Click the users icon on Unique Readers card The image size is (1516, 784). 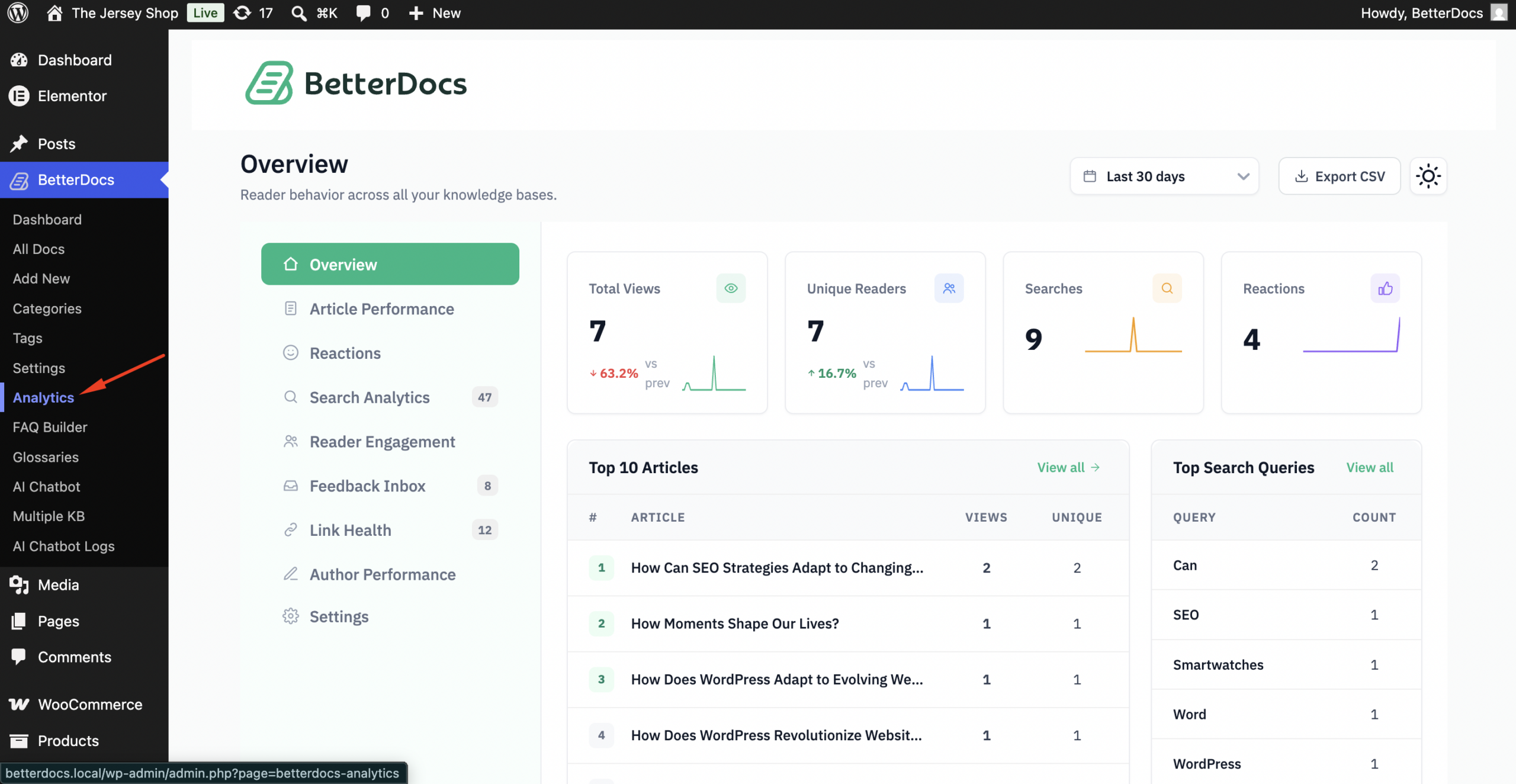click(x=949, y=288)
